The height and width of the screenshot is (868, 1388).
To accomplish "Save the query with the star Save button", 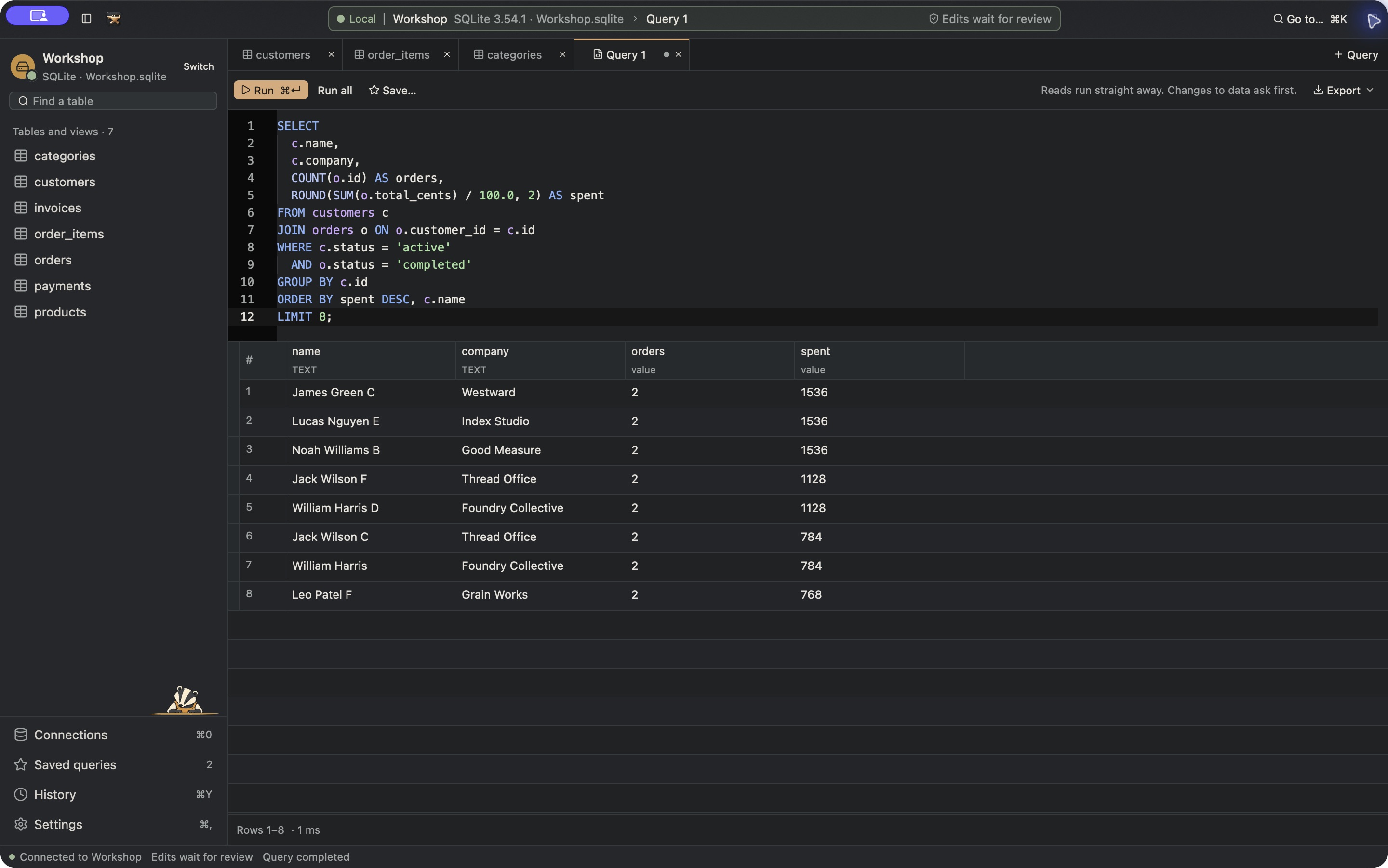I will point(392,91).
